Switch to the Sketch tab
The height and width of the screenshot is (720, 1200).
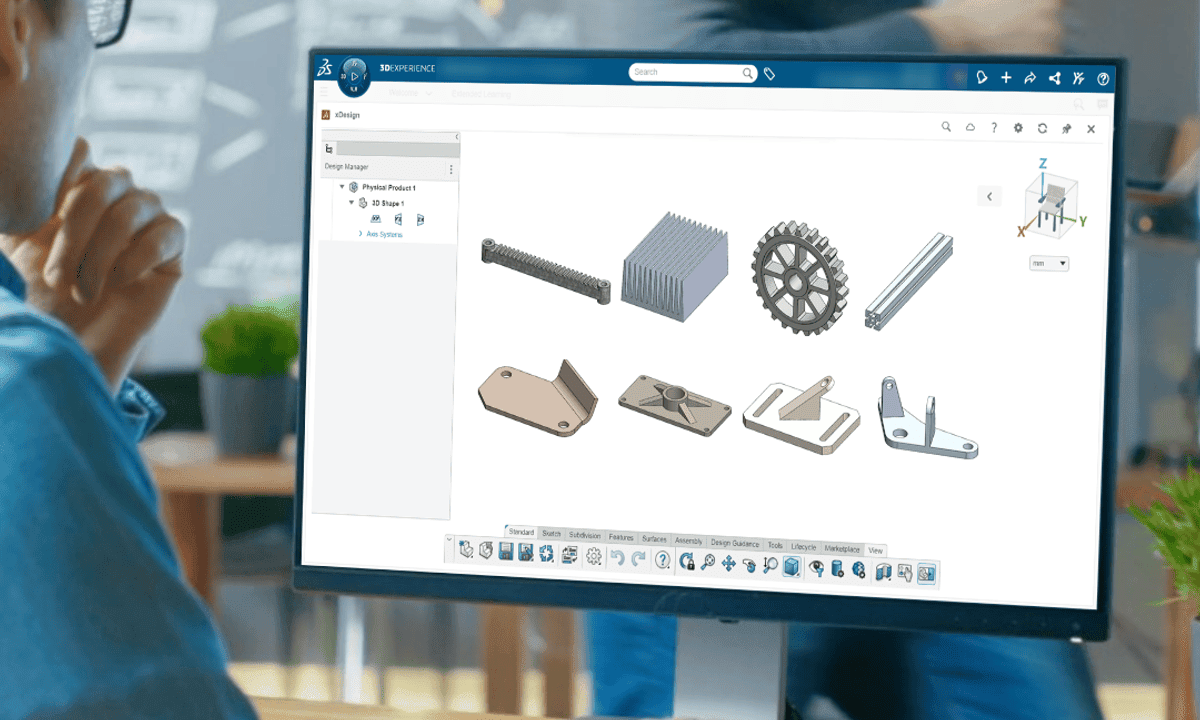[x=551, y=533]
